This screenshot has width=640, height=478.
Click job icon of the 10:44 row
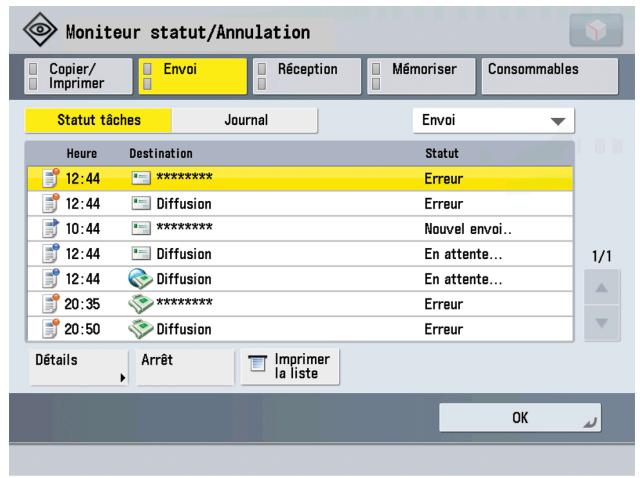pyautogui.click(x=51, y=229)
